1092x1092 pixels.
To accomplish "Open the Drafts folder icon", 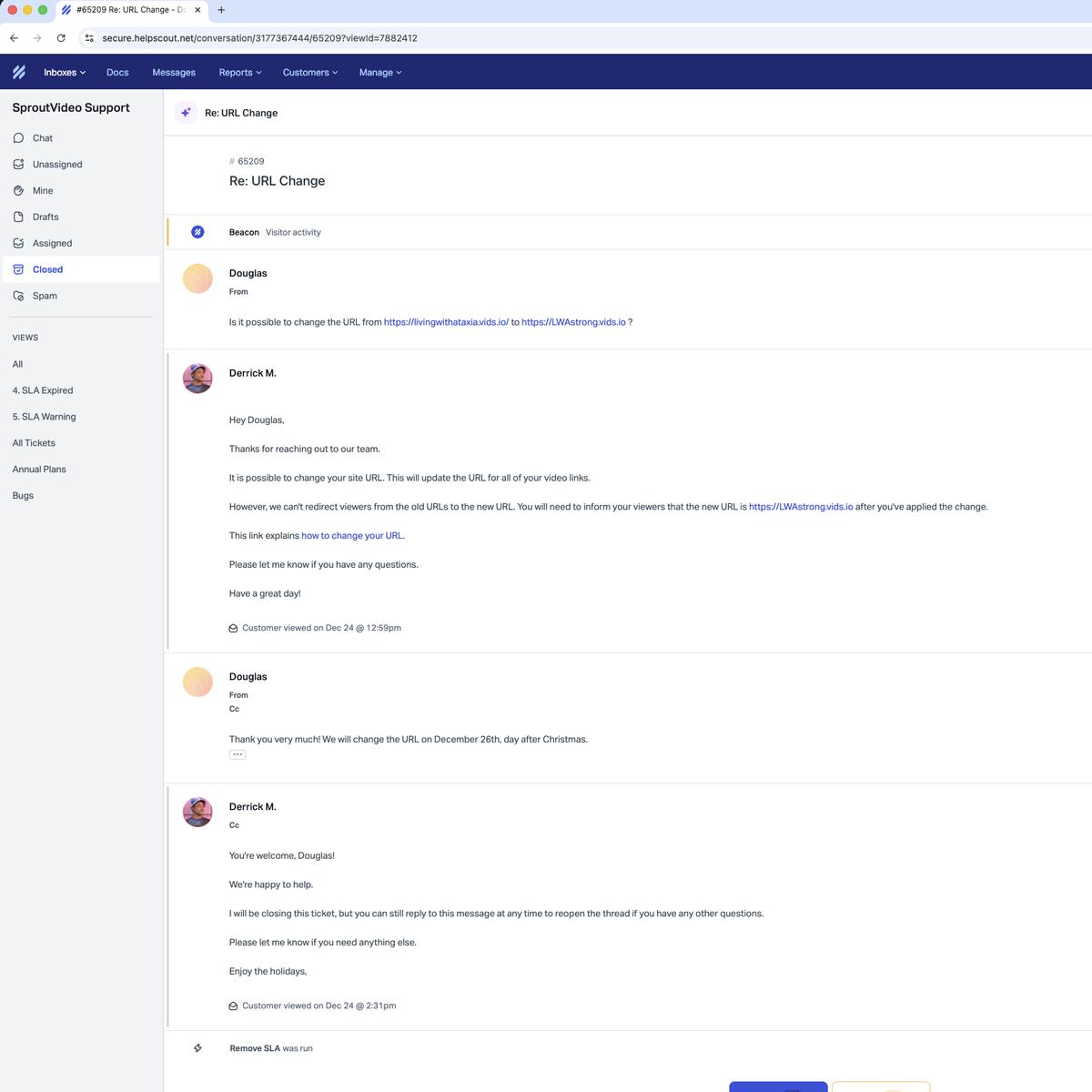I will [x=18, y=217].
